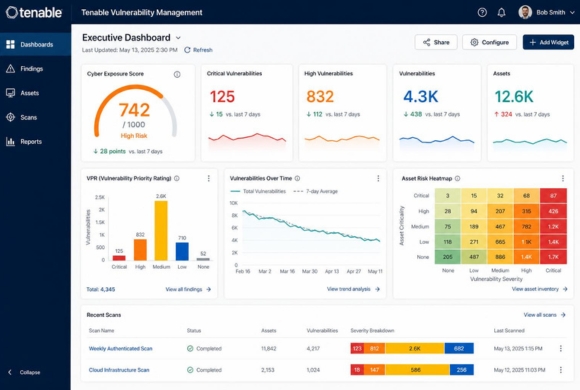Select Assets in the sidebar
Screen dimensions: 580x390
click(36, 93)
